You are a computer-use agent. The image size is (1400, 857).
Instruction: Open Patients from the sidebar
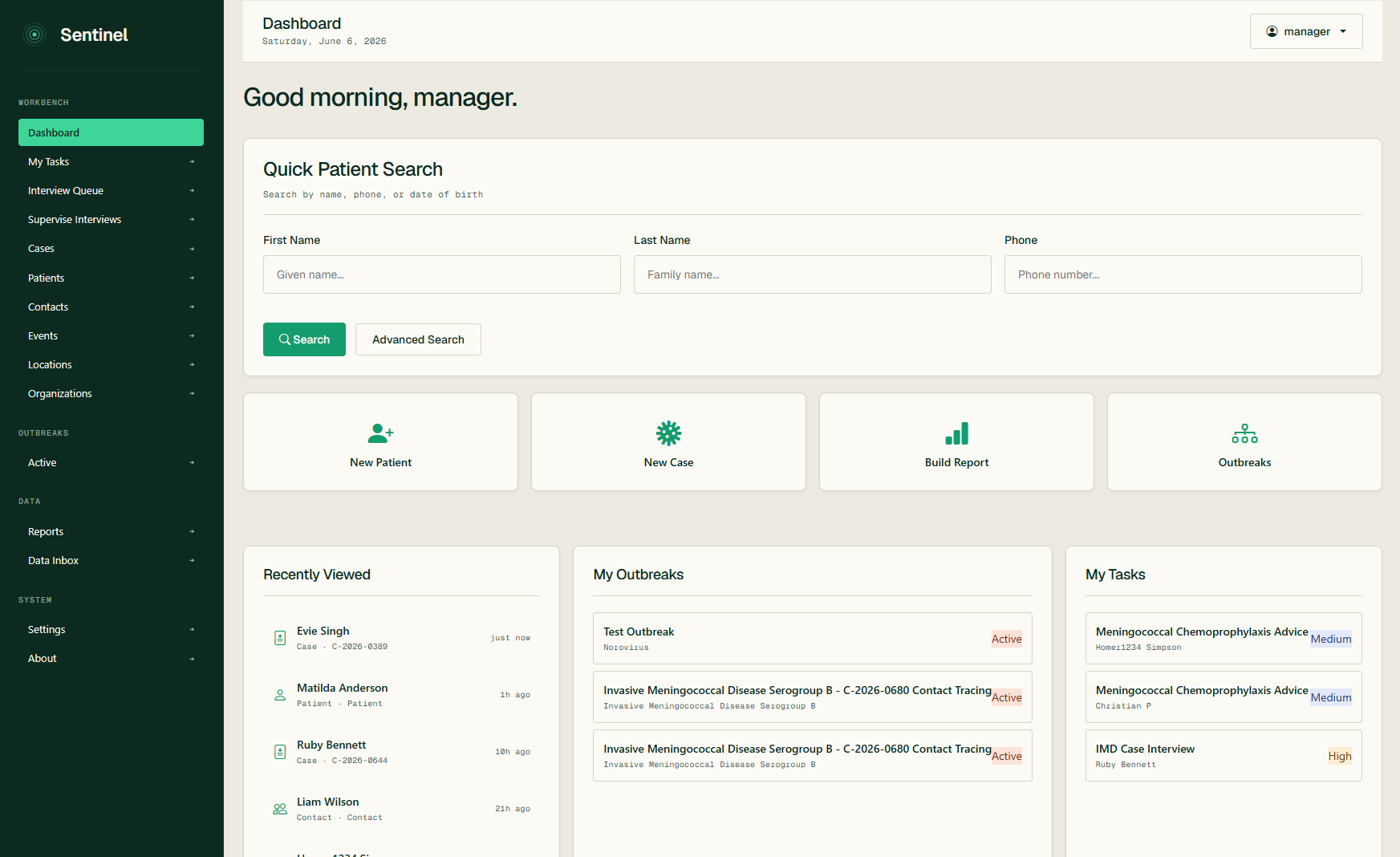[x=111, y=278]
